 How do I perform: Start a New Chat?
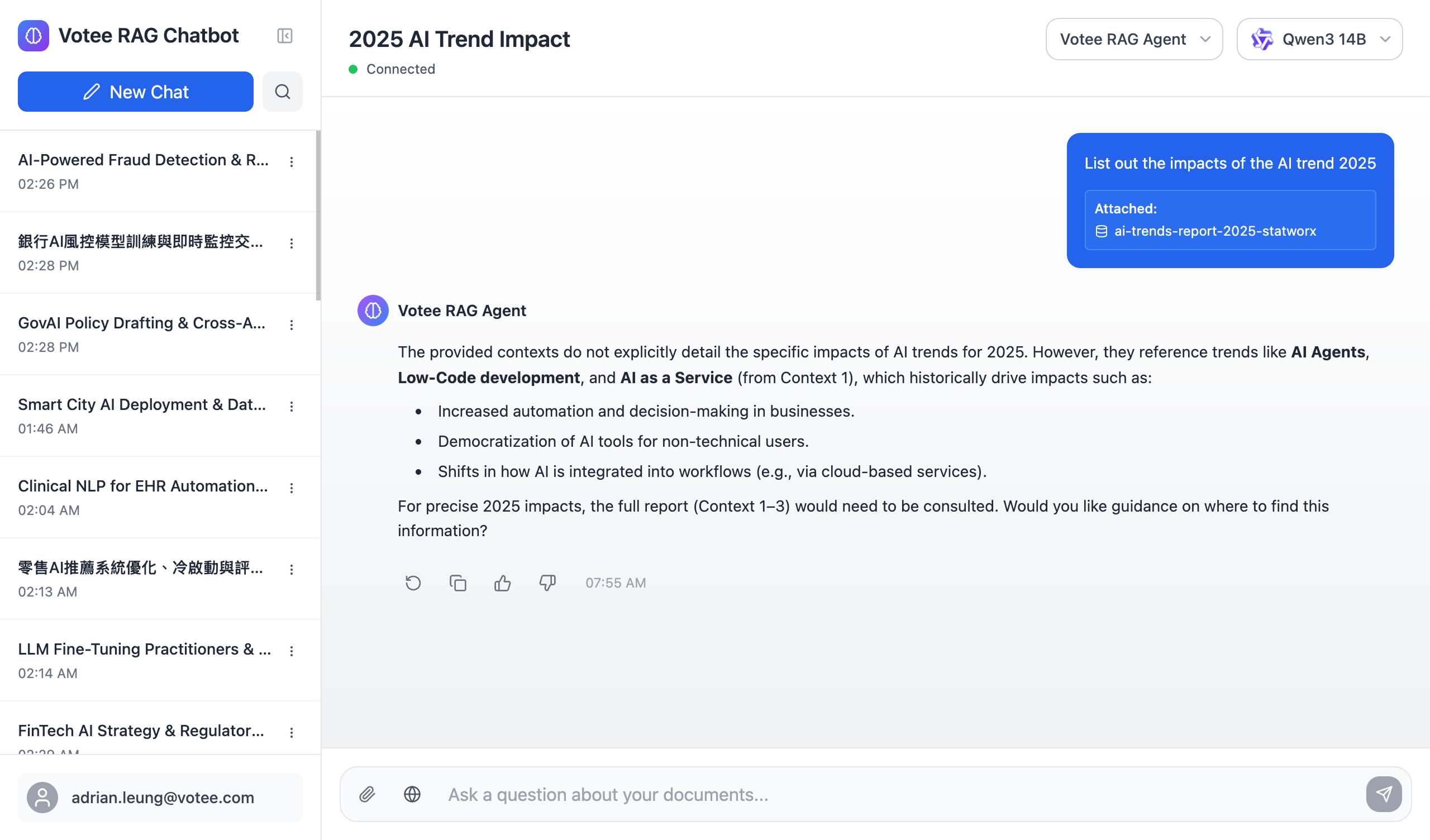pos(135,92)
